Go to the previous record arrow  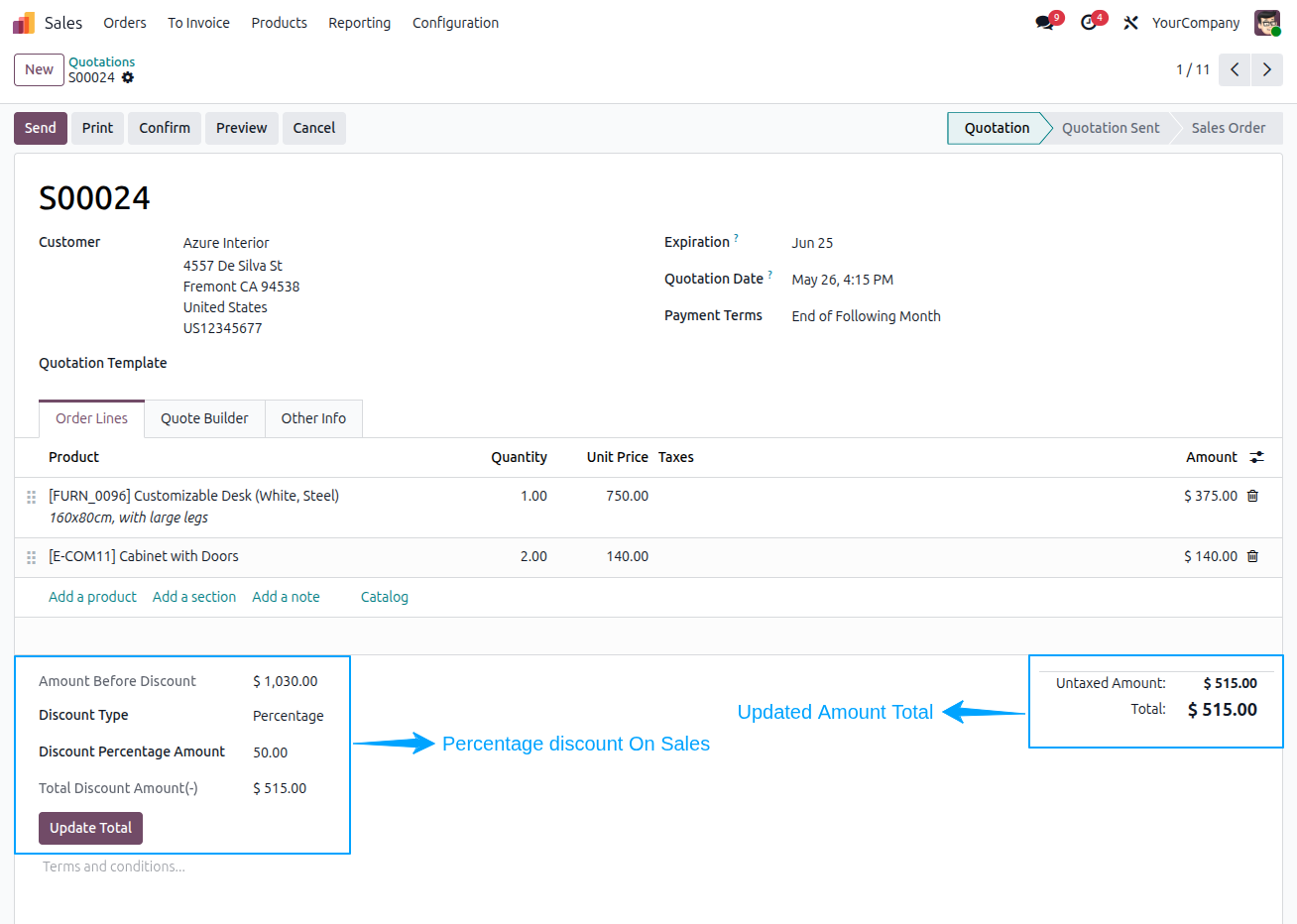point(1235,69)
